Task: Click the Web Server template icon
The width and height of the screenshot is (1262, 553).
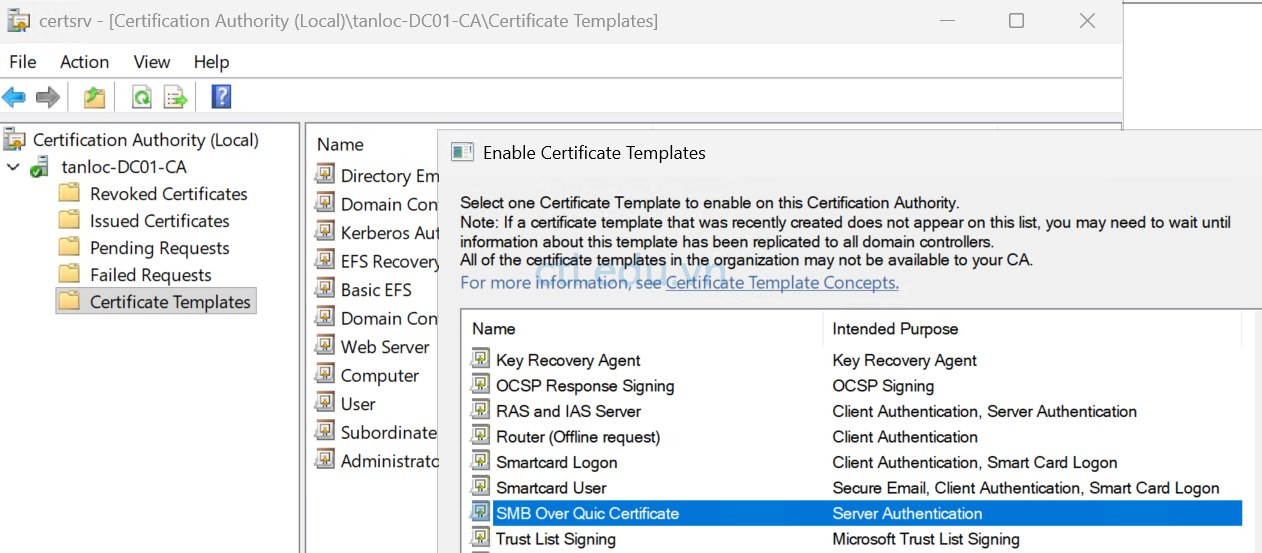Action: 324,346
